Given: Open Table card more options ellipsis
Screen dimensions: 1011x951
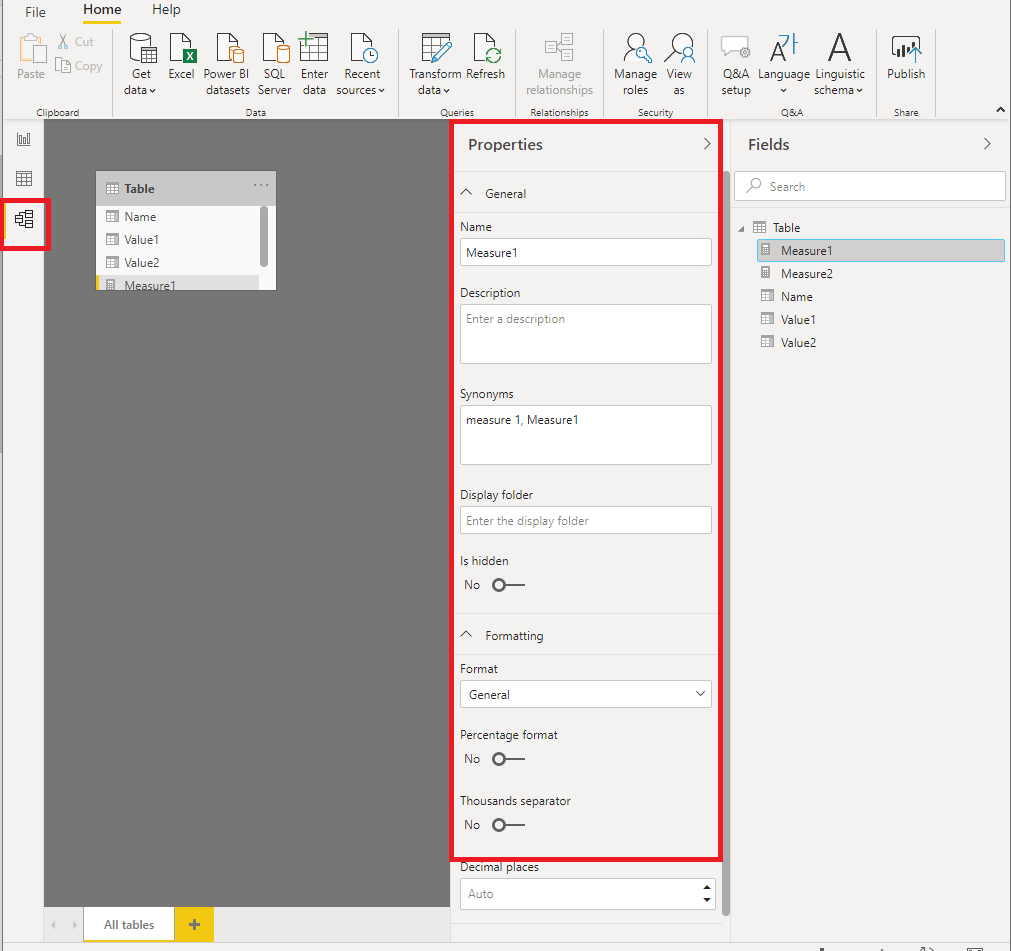Looking at the screenshot, I should click(261, 185).
